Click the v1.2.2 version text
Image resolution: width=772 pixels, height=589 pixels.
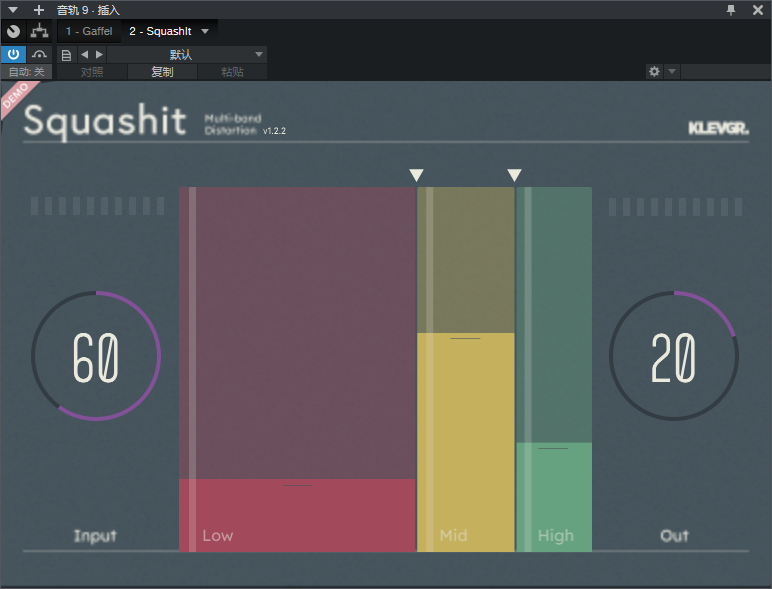coord(274,131)
